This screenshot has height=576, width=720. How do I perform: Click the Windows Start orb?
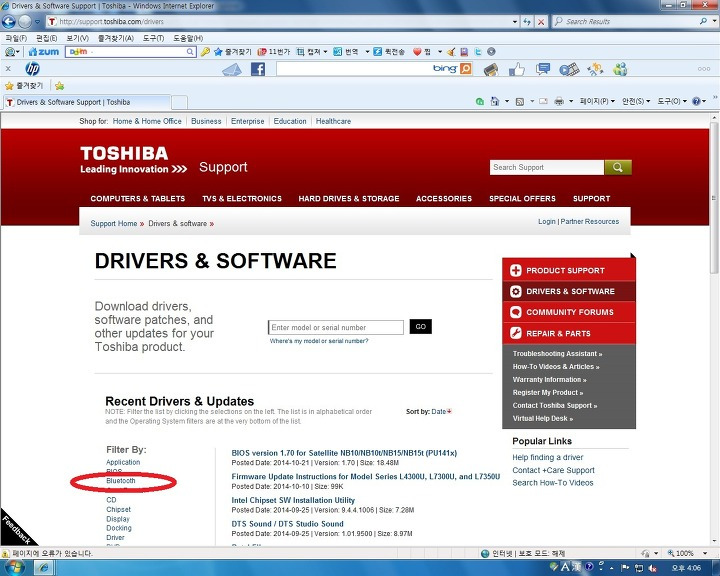point(14,568)
